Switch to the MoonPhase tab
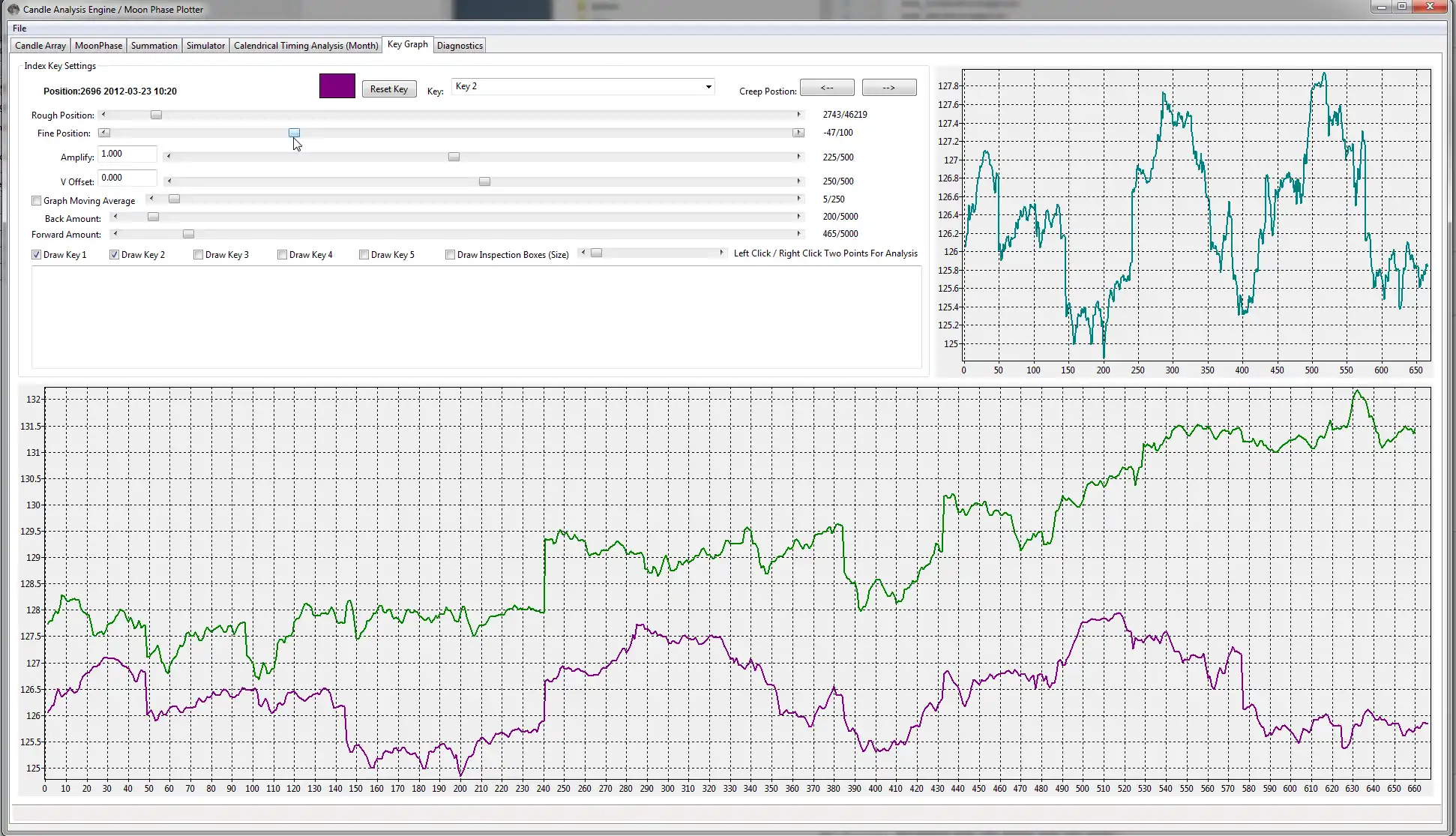 click(97, 45)
